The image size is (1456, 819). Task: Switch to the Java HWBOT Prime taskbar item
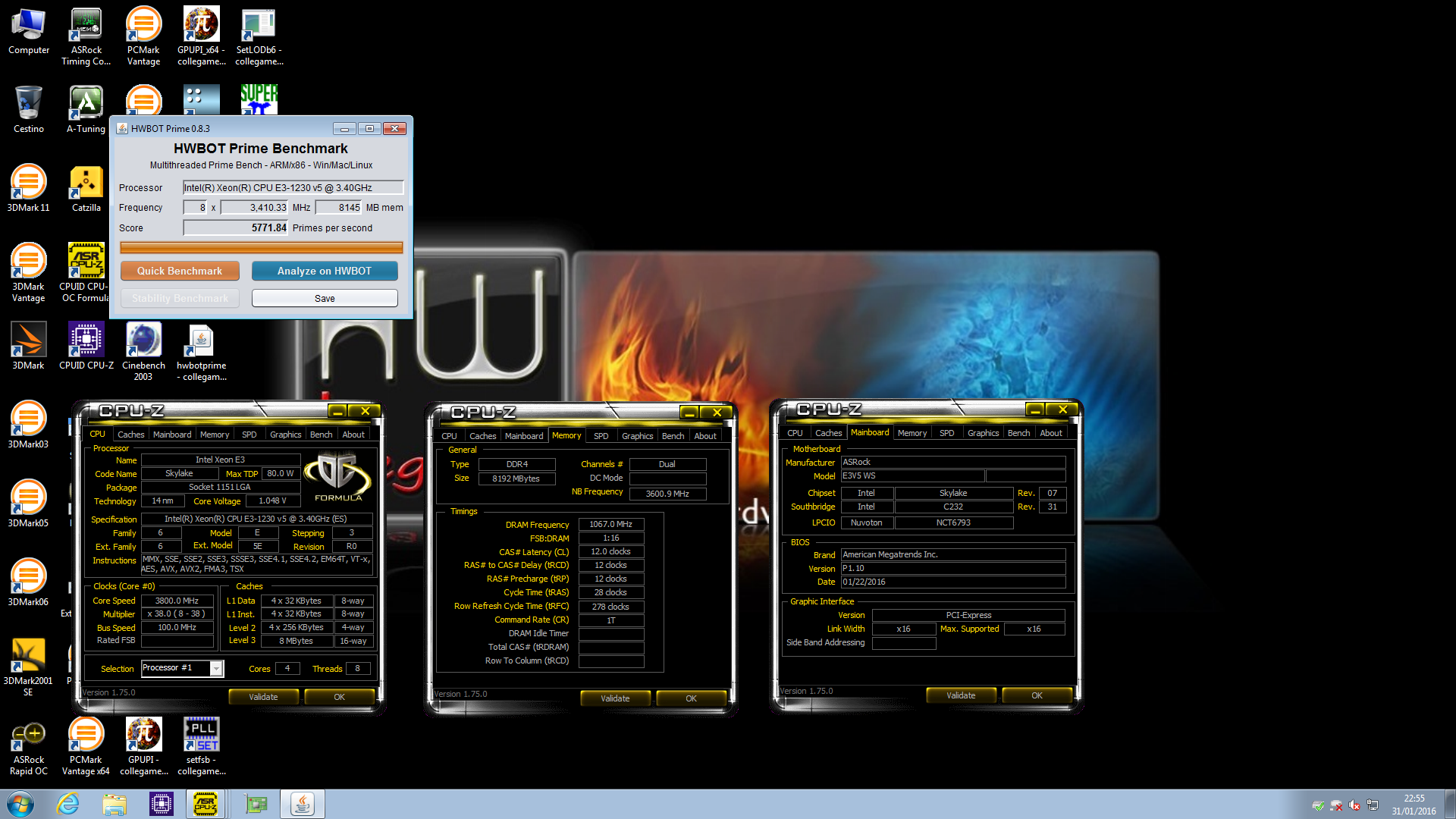pos(303,804)
